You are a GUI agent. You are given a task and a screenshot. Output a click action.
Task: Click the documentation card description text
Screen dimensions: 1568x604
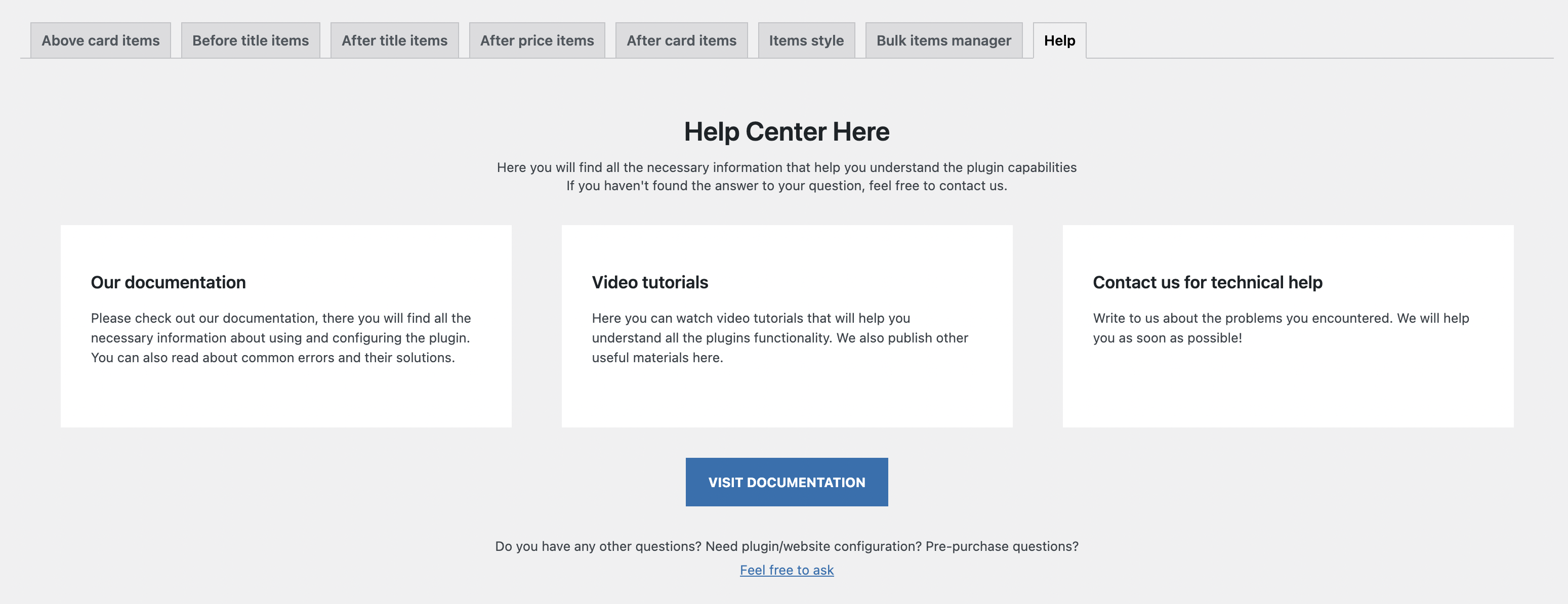click(280, 337)
